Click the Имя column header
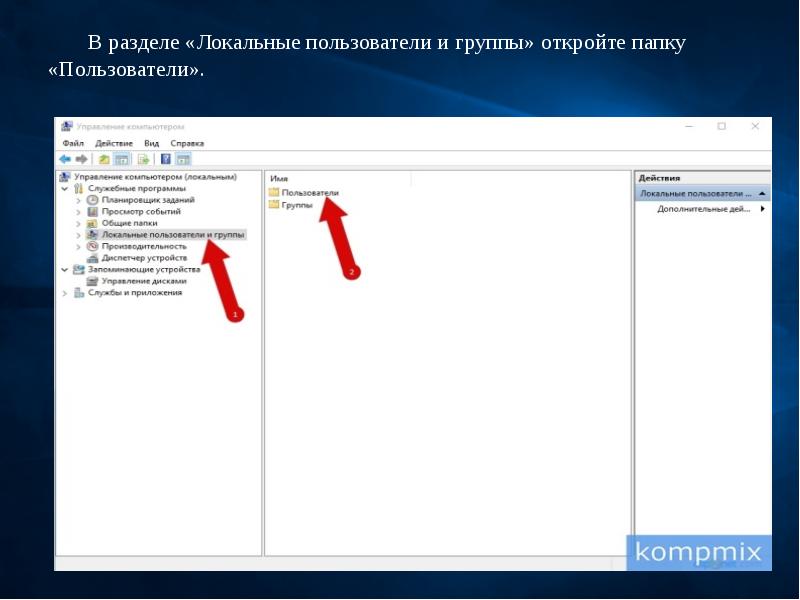The width and height of the screenshot is (800, 600). tap(279, 177)
